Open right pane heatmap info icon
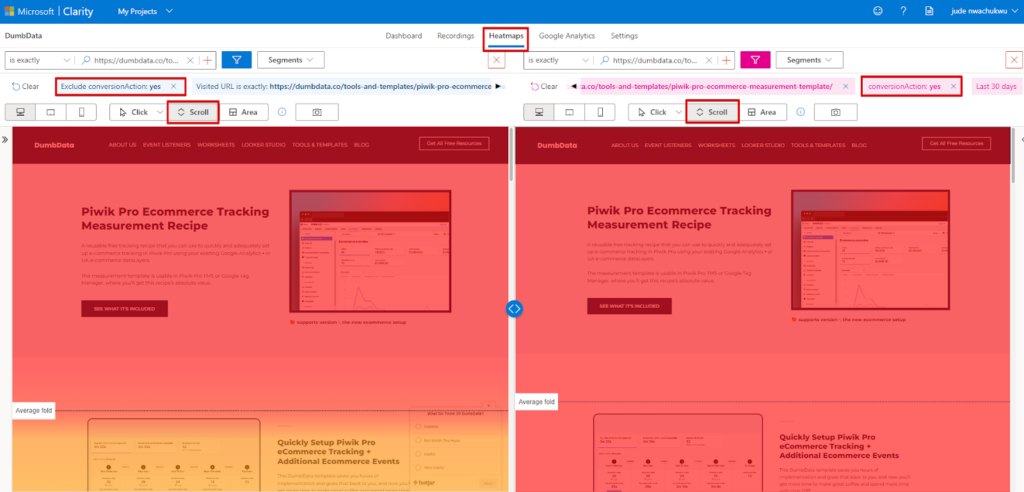This screenshot has height=492, width=1024. [x=801, y=112]
